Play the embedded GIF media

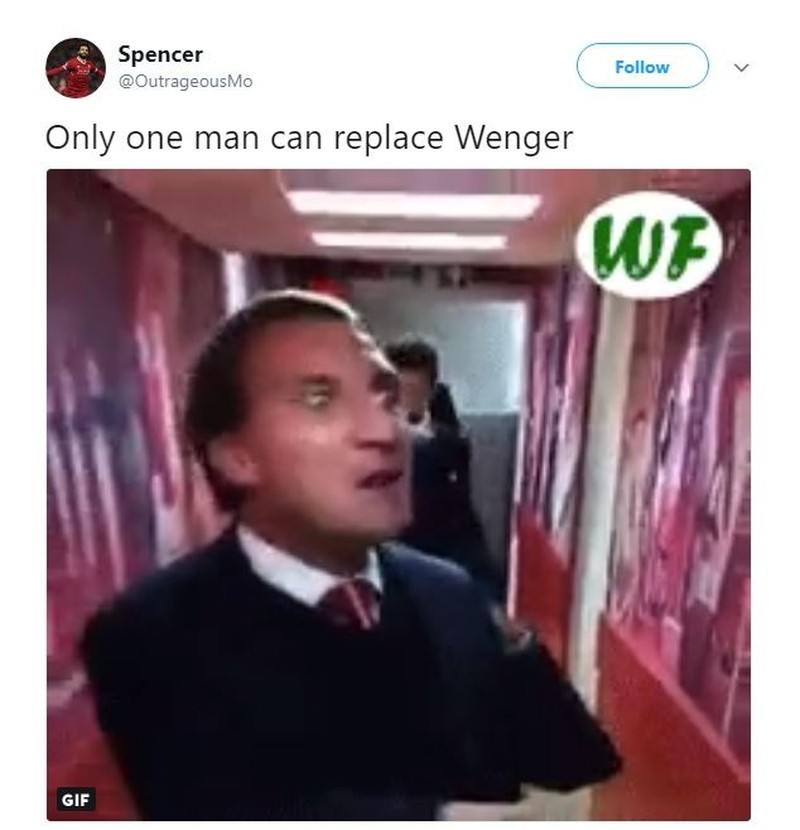[x=398, y=495]
